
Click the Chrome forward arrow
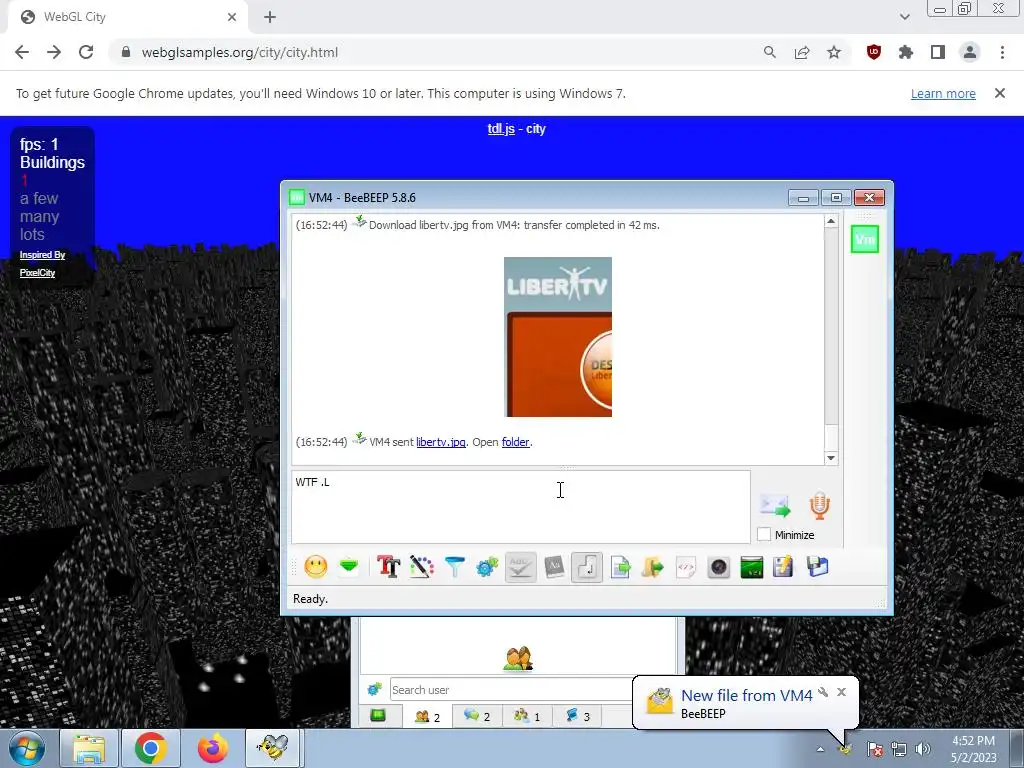[x=54, y=52]
